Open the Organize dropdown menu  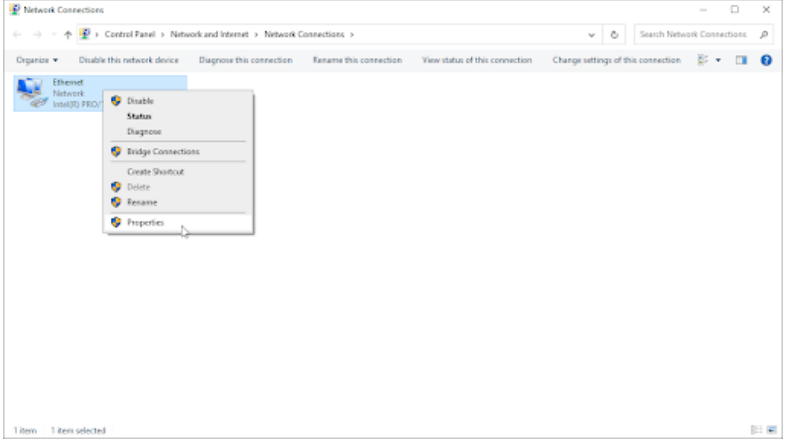[37, 60]
